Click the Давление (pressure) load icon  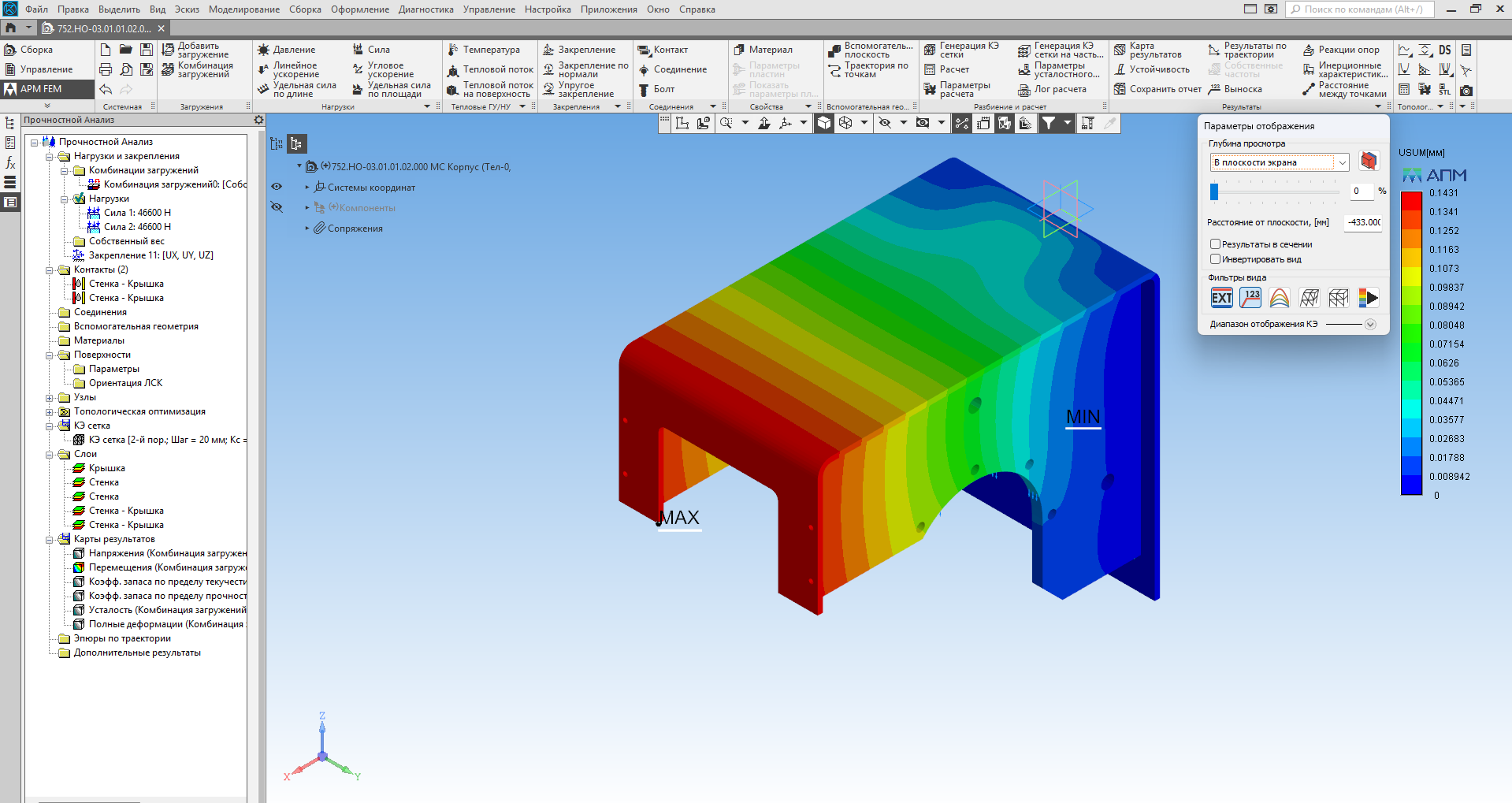point(264,50)
